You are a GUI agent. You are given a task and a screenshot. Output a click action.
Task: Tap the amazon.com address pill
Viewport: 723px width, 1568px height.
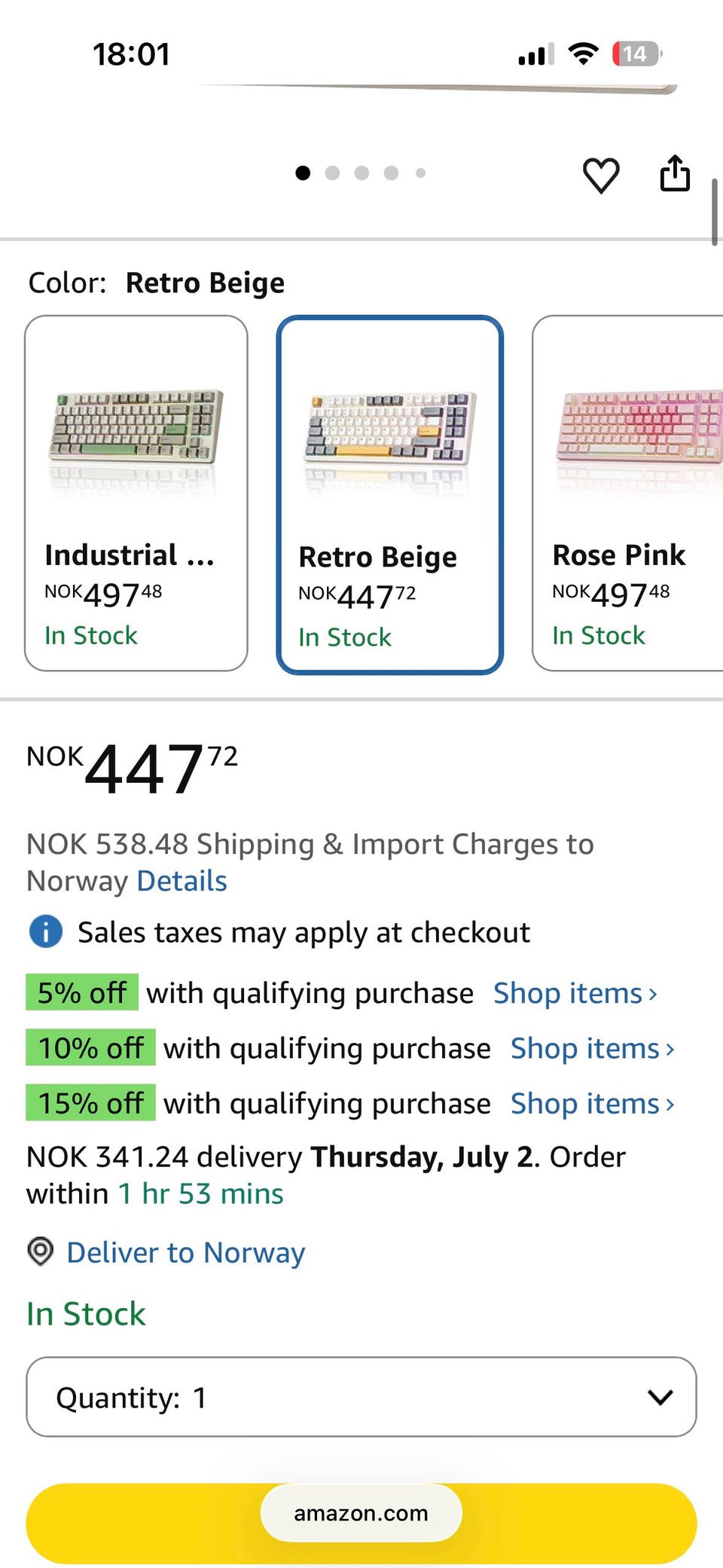pyautogui.click(x=361, y=1513)
